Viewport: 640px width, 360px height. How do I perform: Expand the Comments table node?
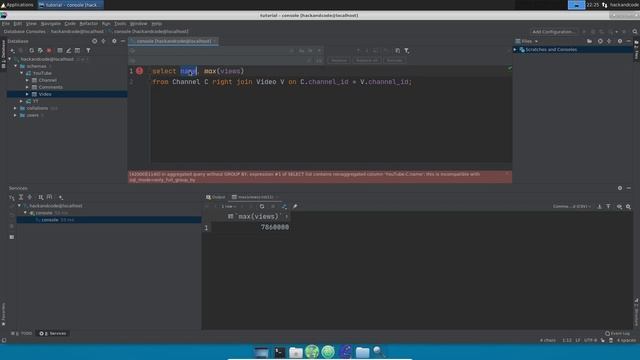click(x=27, y=87)
